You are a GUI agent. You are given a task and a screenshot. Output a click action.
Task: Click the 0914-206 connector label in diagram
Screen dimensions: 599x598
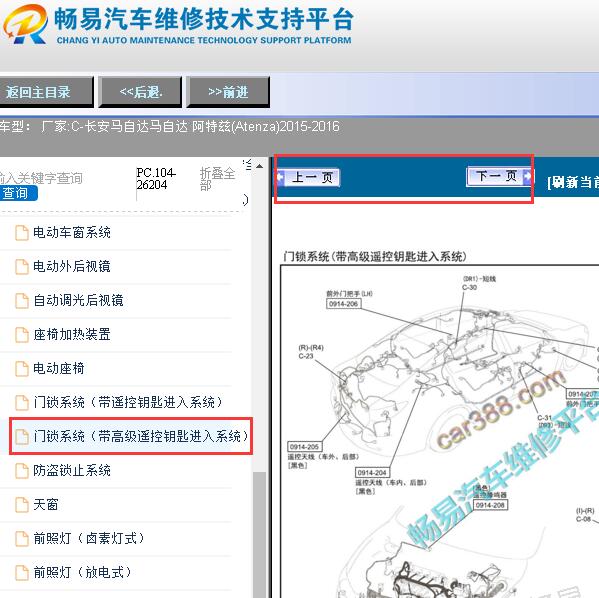click(343, 304)
